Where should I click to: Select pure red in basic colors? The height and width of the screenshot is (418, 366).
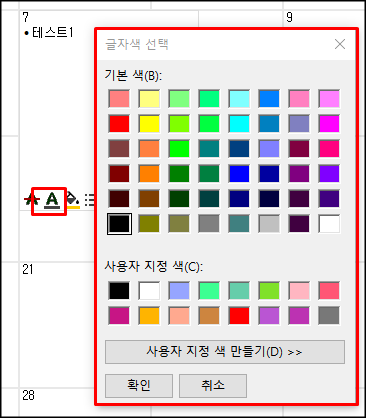[x=119, y=124]
